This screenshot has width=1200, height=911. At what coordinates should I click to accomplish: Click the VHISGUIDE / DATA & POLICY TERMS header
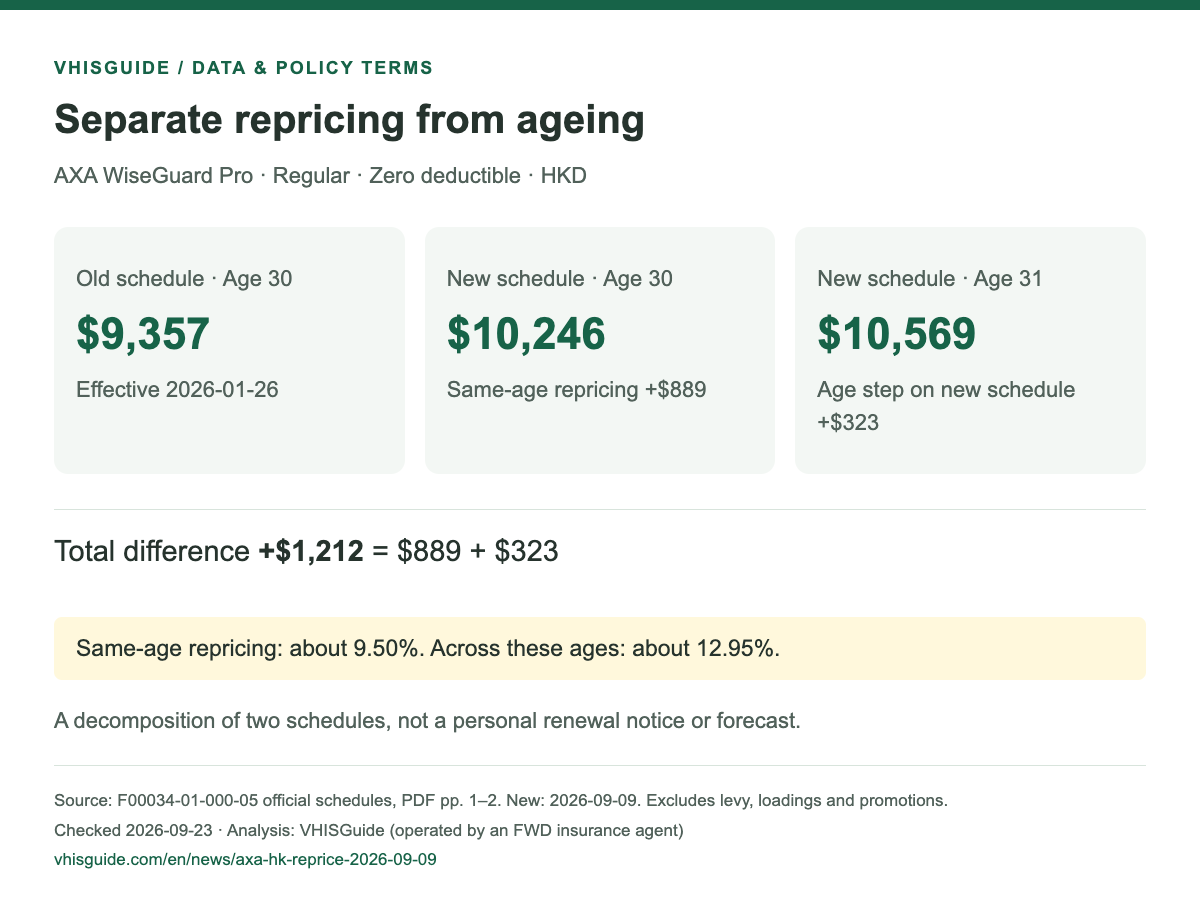pyautogui.click(x=243, y=68)
